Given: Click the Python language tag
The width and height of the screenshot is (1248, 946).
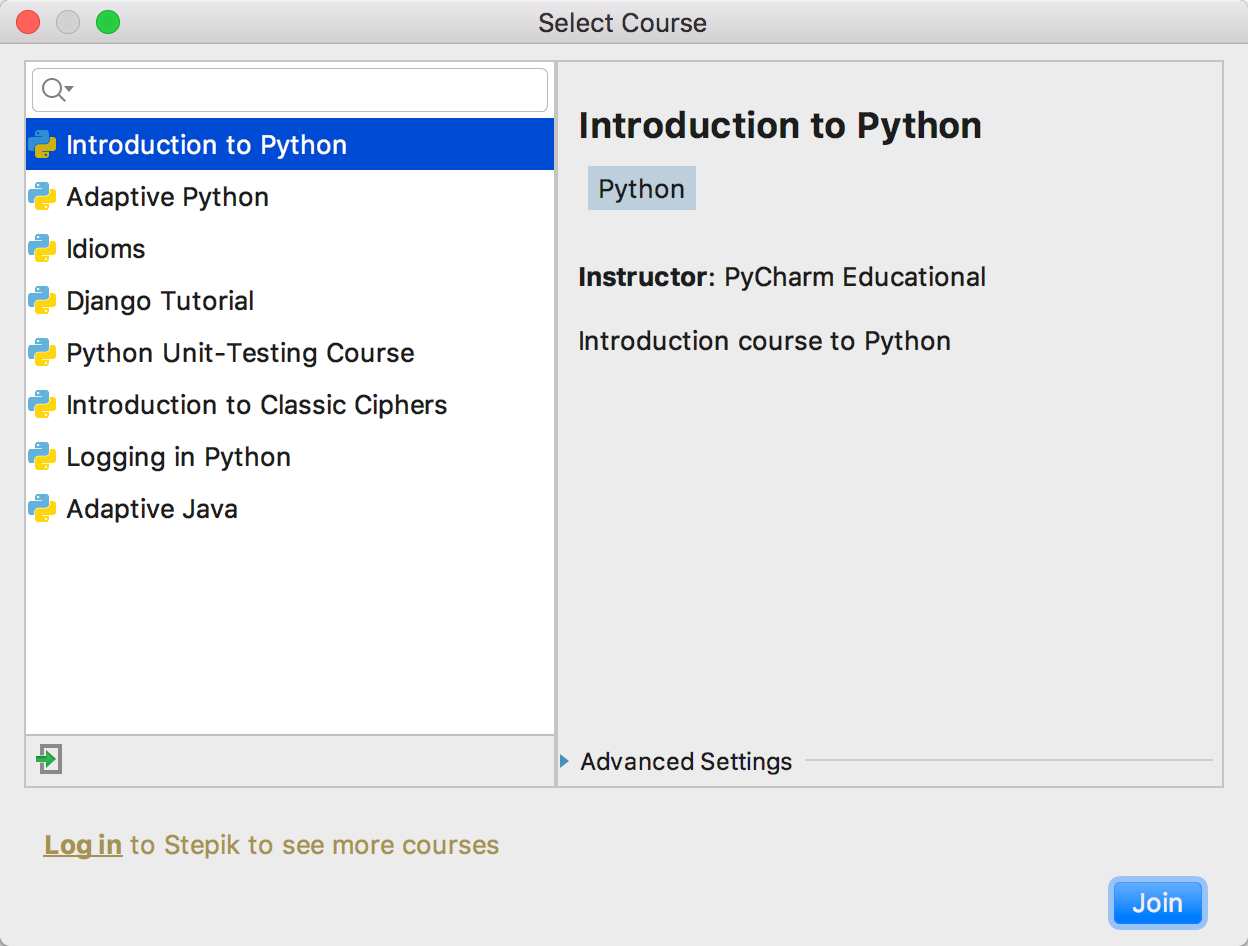Looking at the screenshot, I should pos(641,189).
